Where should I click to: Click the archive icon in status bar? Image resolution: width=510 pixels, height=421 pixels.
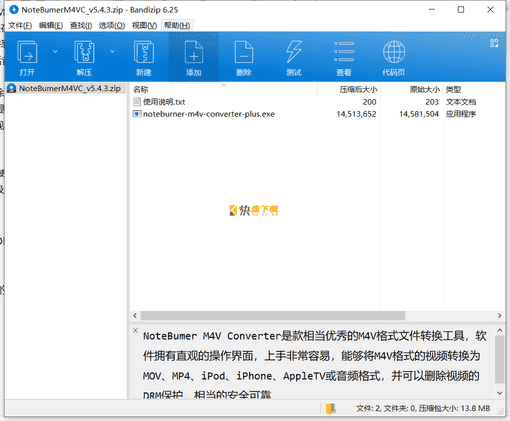pyautogui.click(x=330, y=408)
